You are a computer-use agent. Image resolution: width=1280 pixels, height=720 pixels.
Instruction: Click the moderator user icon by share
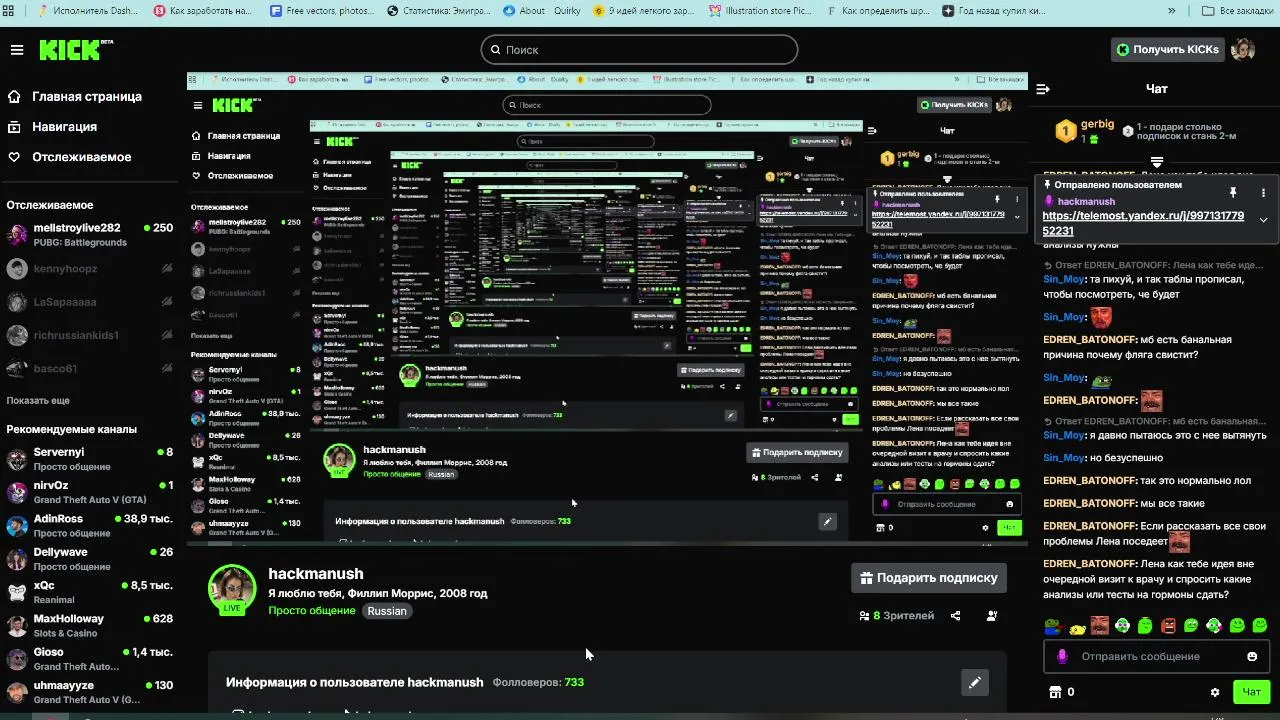(x=992, y=616)
